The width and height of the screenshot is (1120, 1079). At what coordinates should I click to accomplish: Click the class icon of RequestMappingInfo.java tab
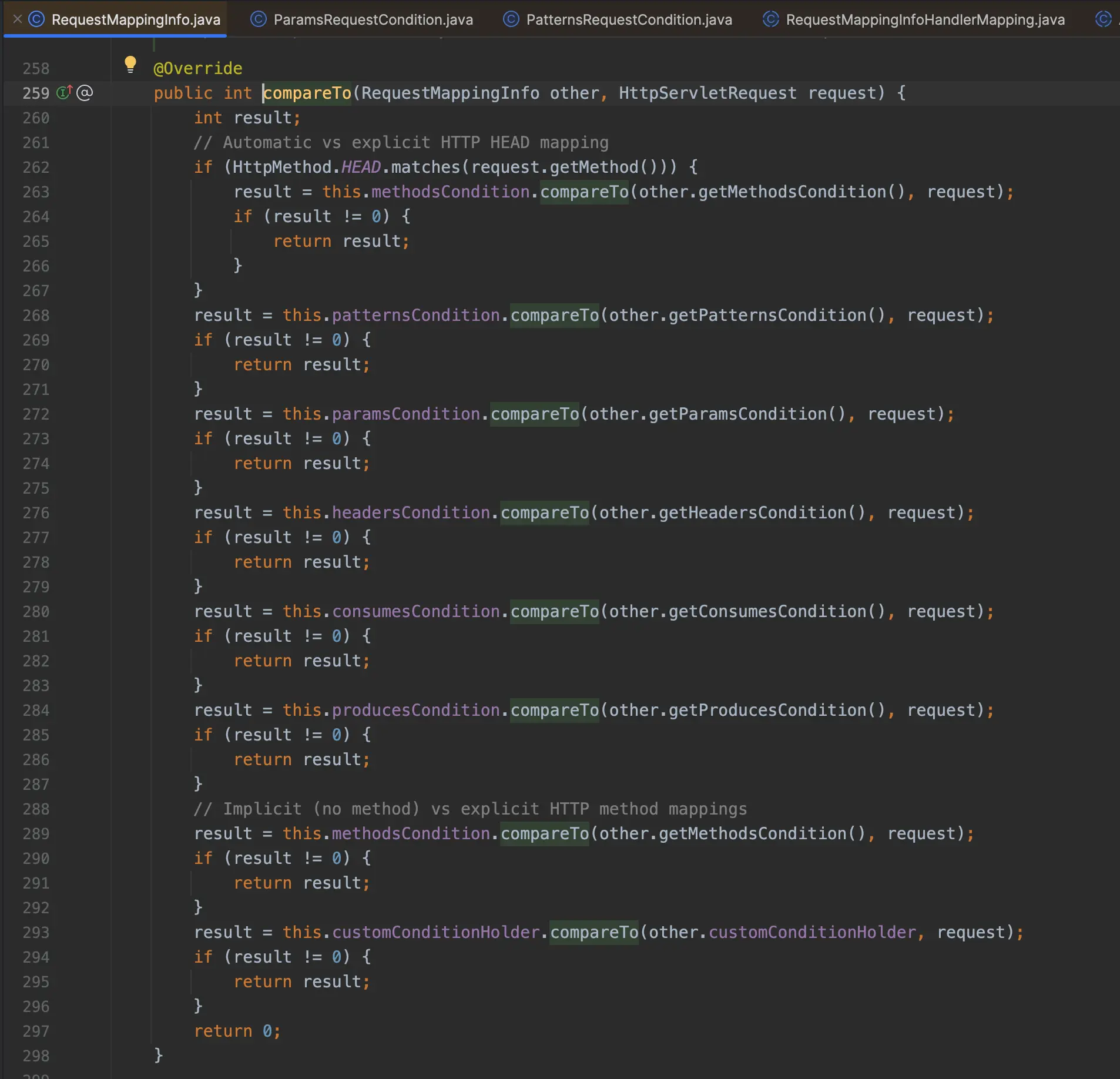pos(36,19)
